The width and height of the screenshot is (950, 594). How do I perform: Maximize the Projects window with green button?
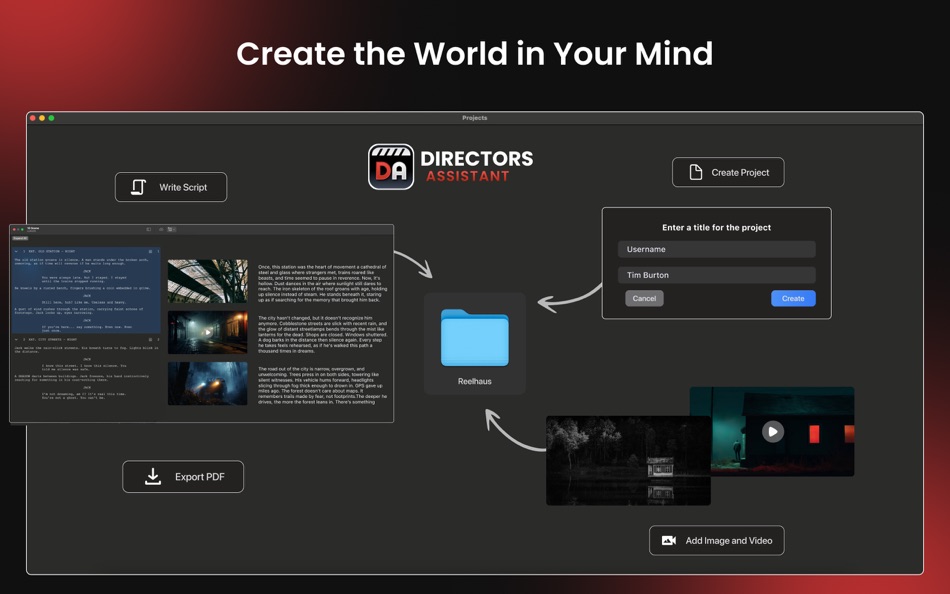[51, 118]
